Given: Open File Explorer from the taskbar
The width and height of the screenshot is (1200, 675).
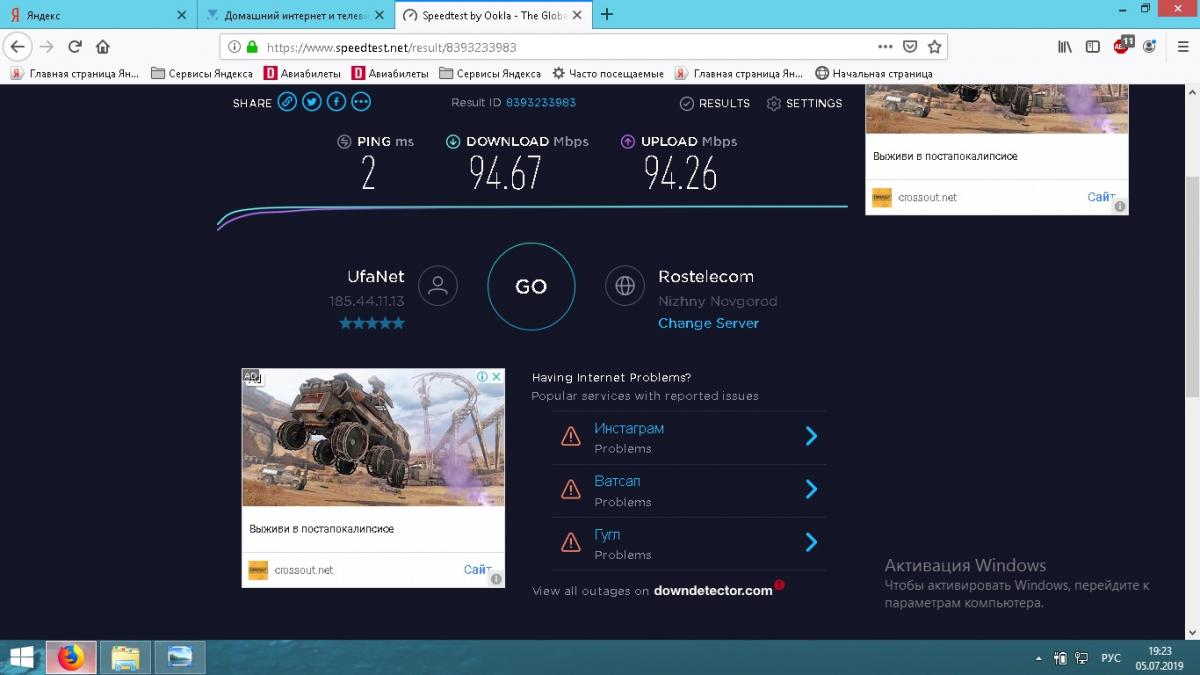Looking at the screenshot, I should 125,657.
